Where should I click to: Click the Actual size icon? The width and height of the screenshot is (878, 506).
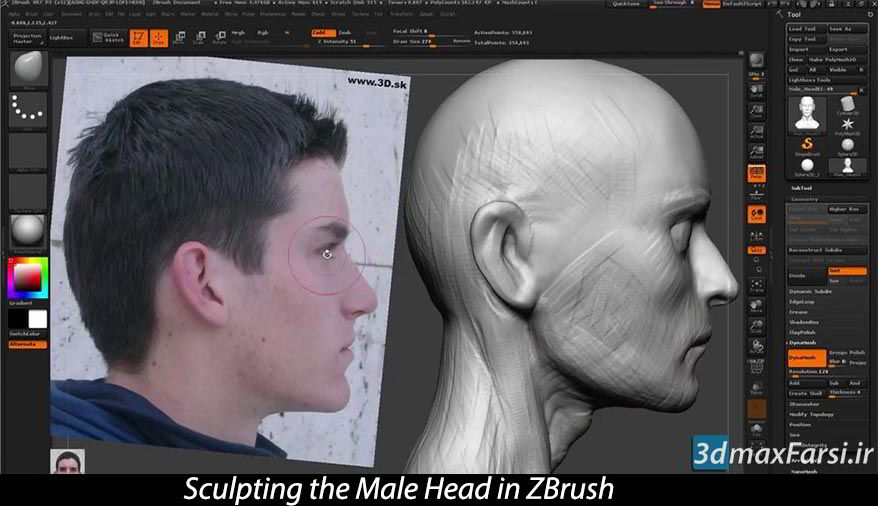point(756,132)
